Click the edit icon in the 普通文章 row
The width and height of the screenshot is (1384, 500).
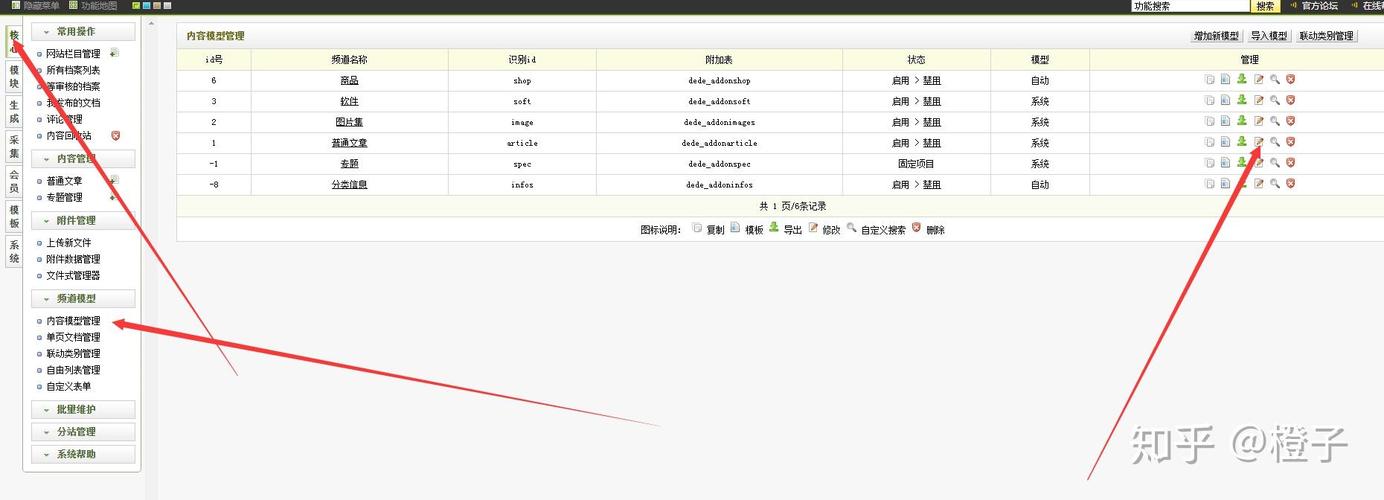[1259, 142]
